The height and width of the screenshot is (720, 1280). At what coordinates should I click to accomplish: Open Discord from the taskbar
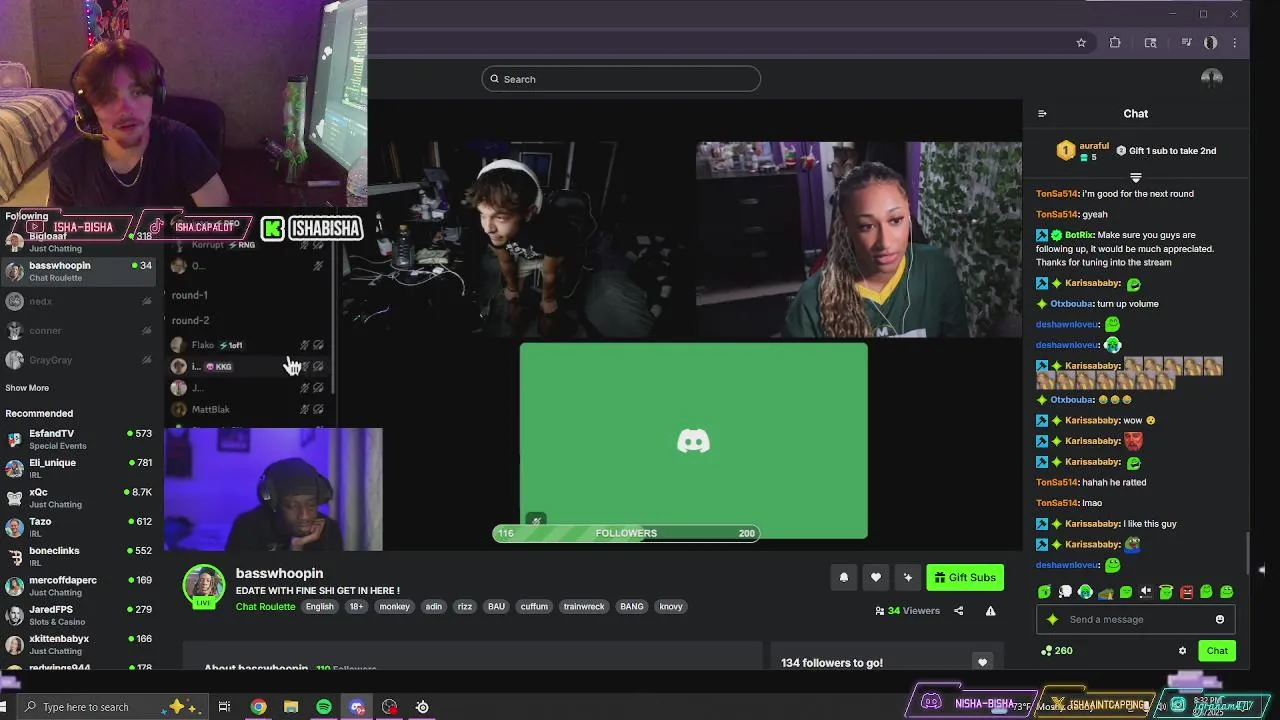coord(357,707)
